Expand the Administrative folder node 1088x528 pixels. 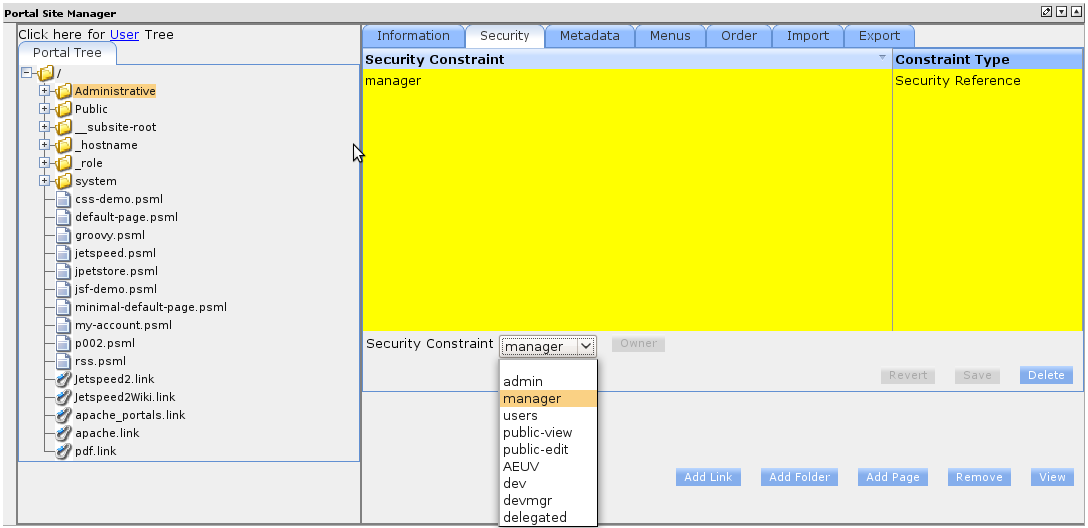(44, 91)
